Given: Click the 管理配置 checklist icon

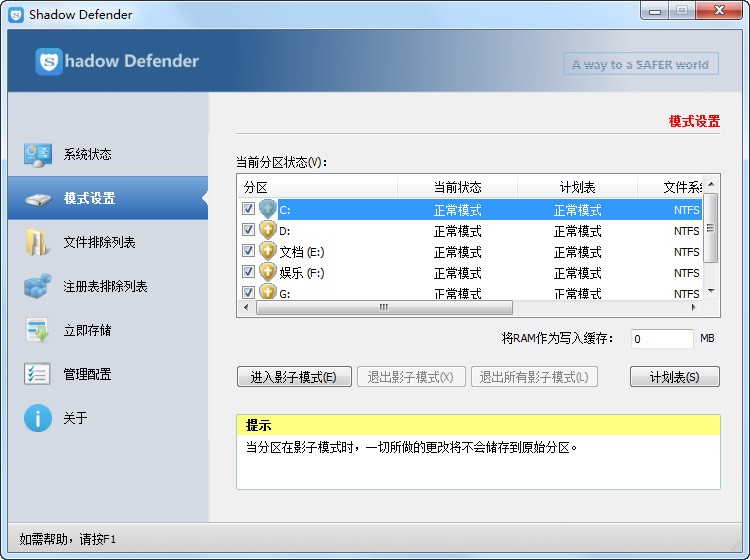Looking at the screenshot, I should click(x=37, y=374).
